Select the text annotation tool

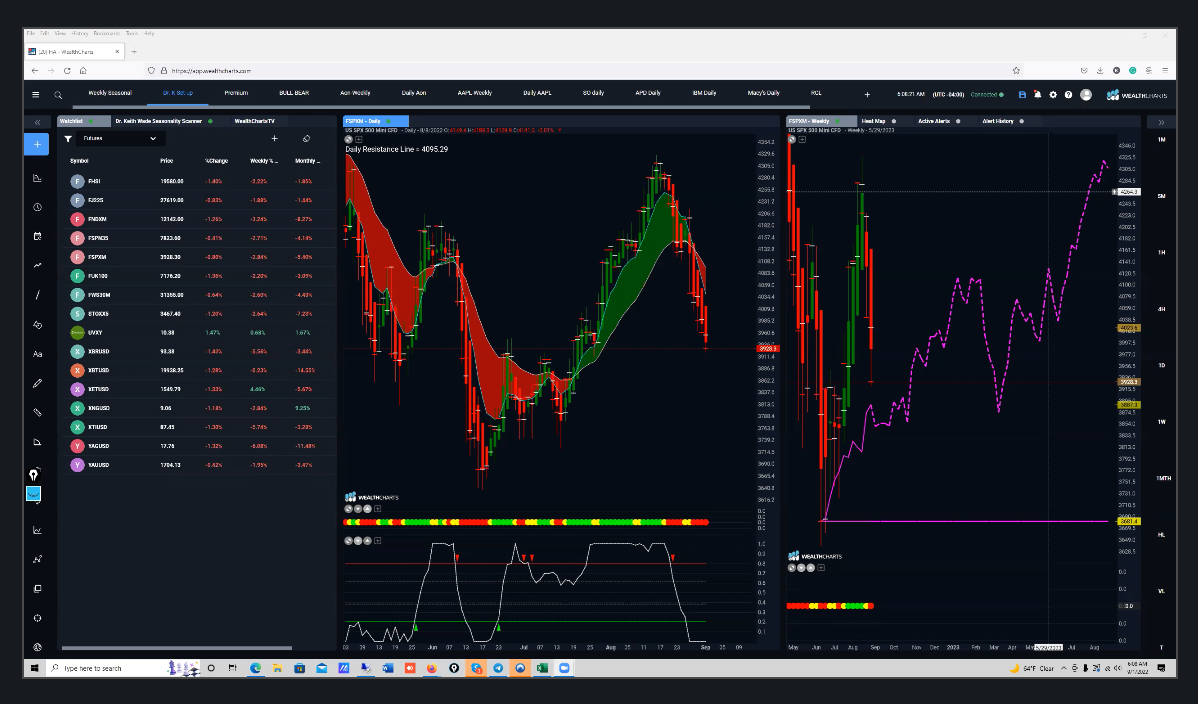(x=37, y=354)
